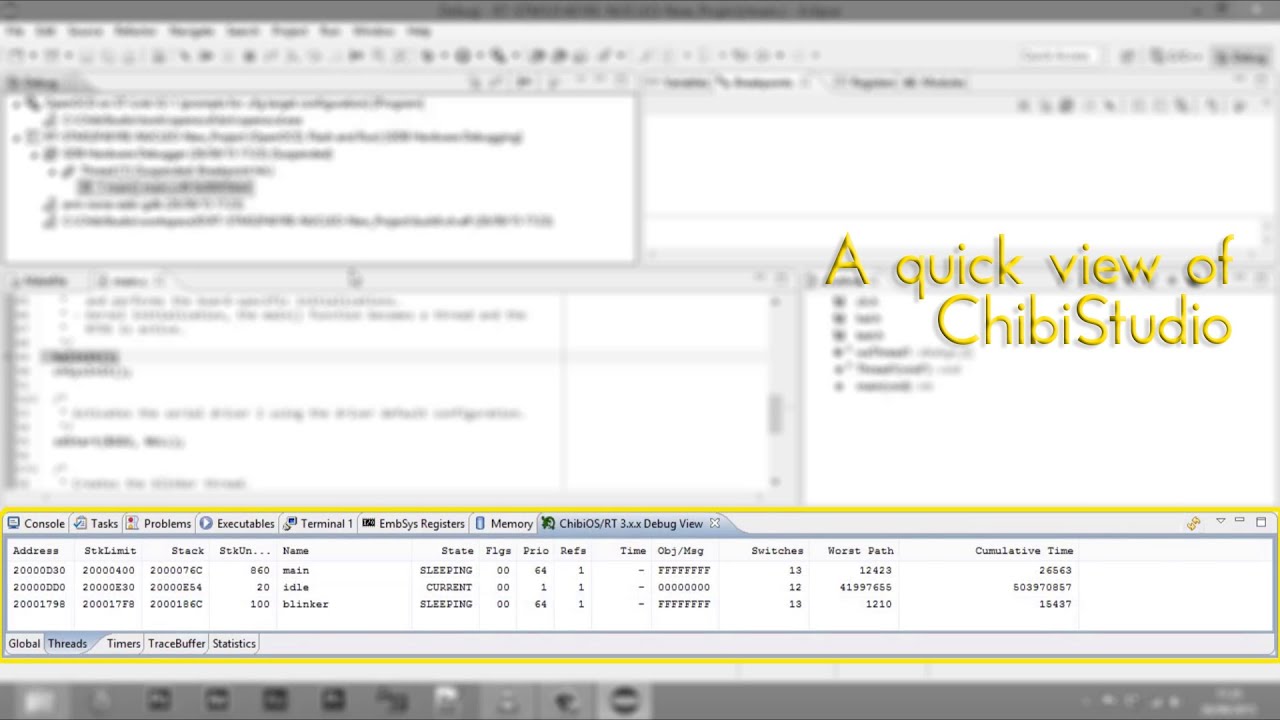Open the Tasks tab
This screenshot has width=1280, height=720.
tap(95, 523)
